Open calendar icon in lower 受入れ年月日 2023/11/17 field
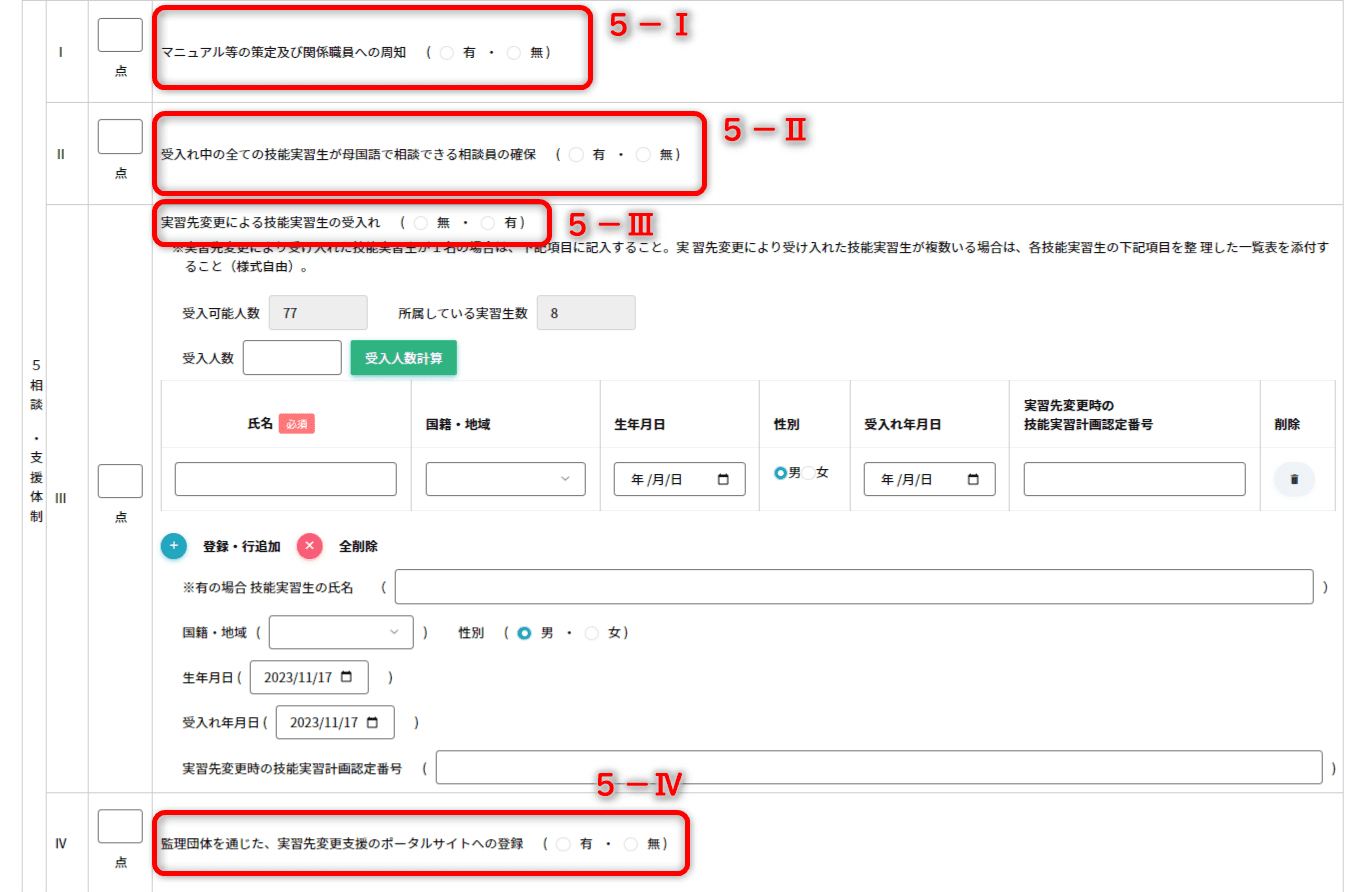The height and width of the screenshot is (892, 1369). [373, 722]
